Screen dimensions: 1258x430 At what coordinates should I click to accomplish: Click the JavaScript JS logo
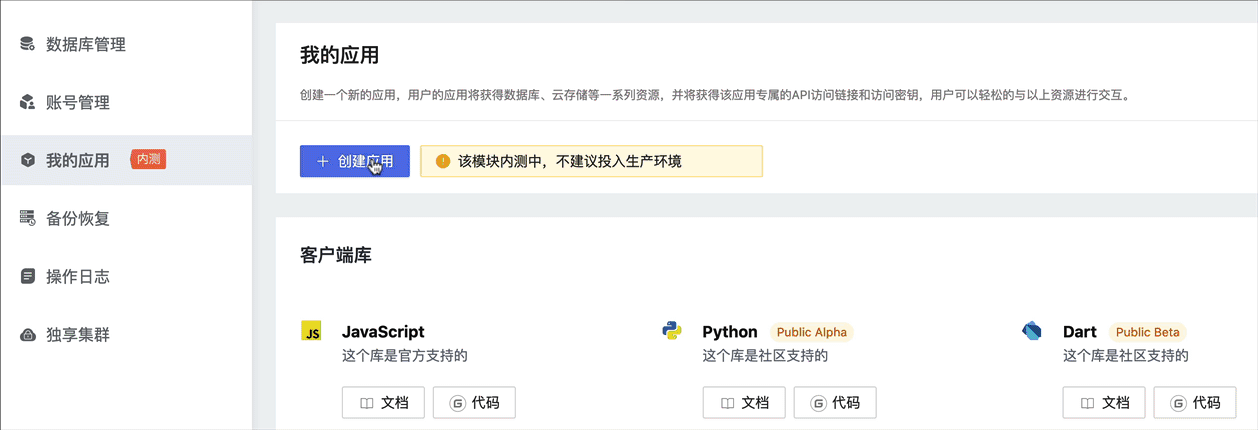311,331
